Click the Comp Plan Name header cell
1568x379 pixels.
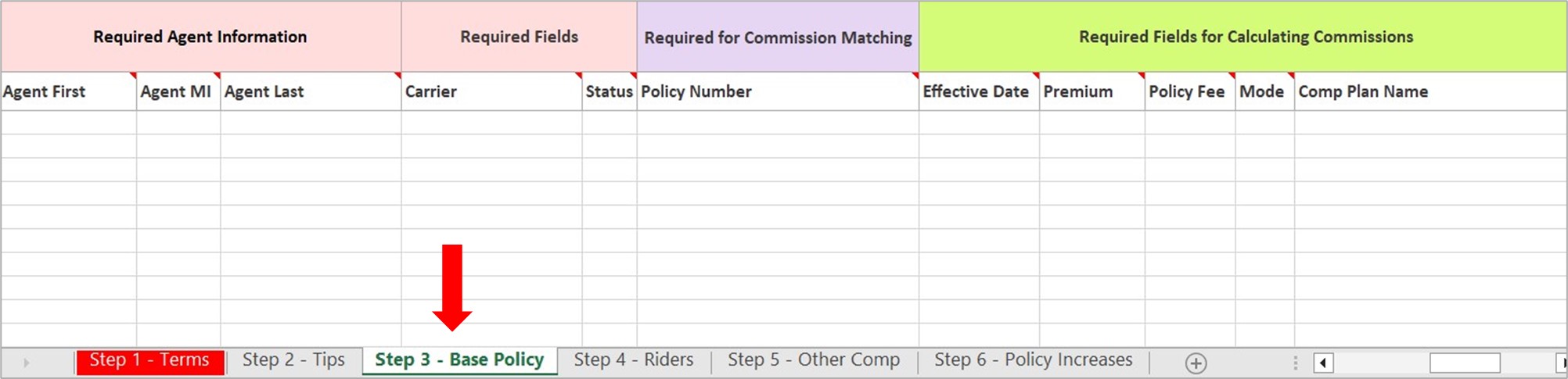pyautogui.click(x=1429, y=91)
